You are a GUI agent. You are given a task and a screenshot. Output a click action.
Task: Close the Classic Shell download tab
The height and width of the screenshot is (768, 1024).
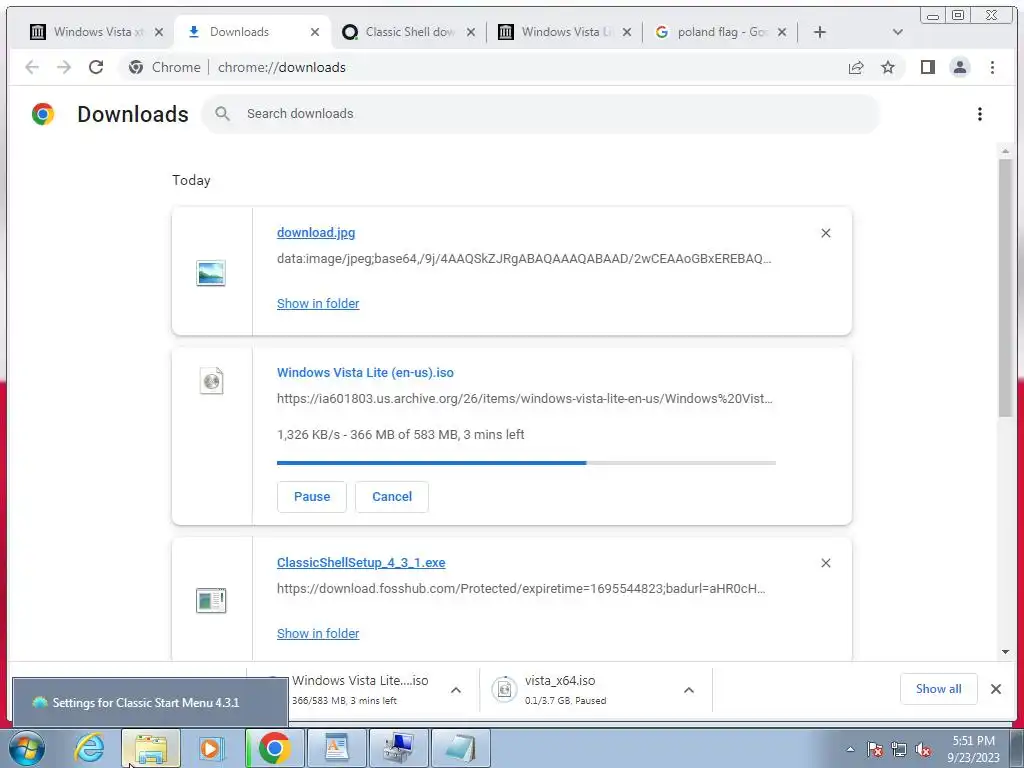(471, 32)
